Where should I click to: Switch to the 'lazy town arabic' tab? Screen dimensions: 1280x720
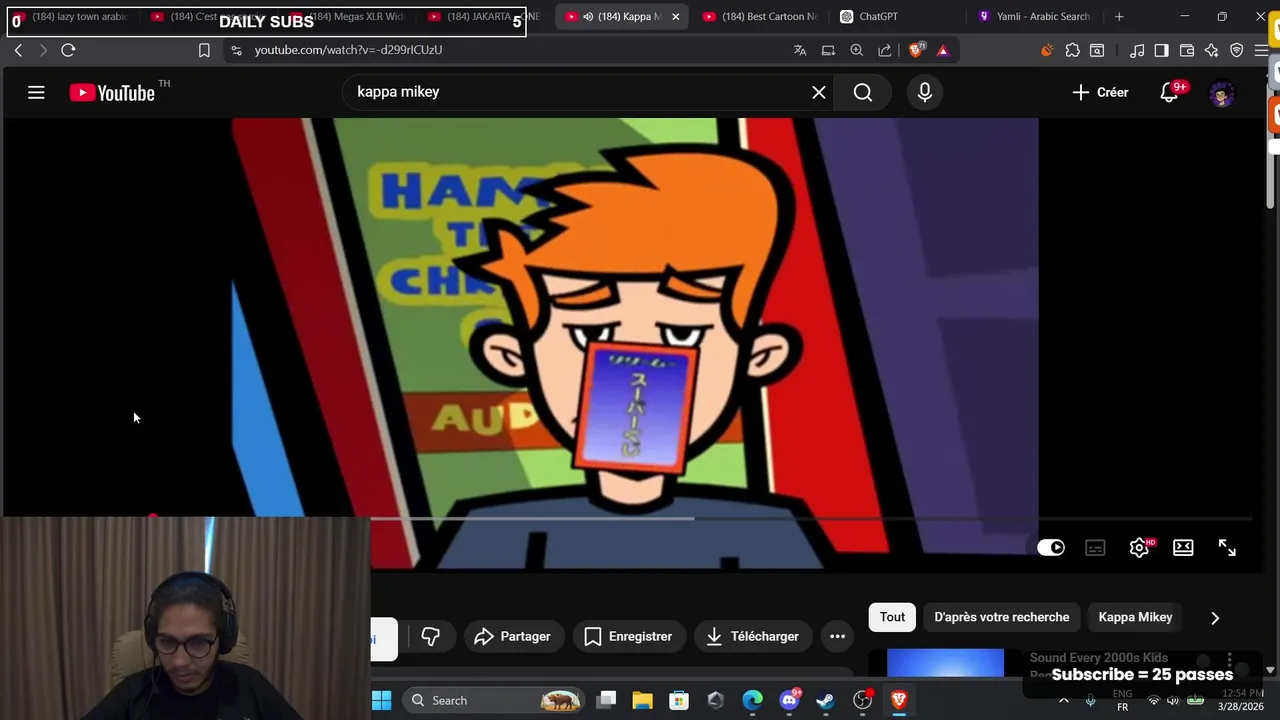[70, 17]
